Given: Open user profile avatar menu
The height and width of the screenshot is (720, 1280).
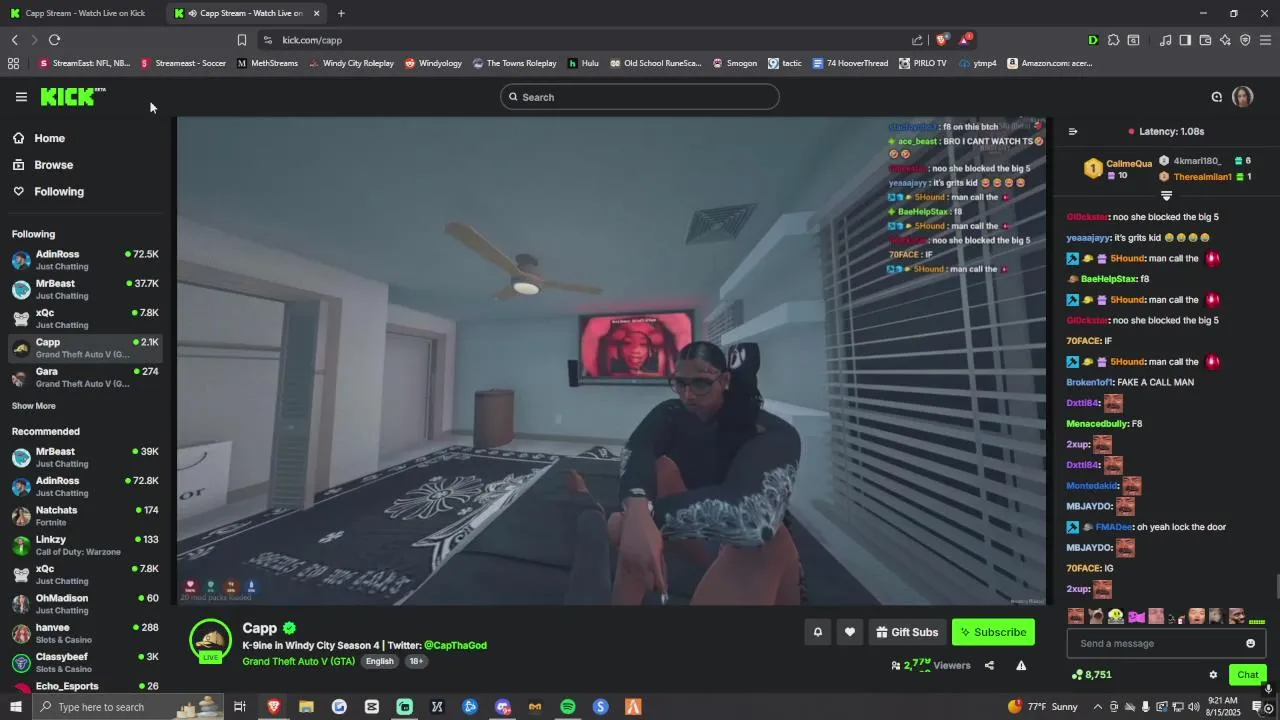Looking at the screenshot, I should [1243, 97].
